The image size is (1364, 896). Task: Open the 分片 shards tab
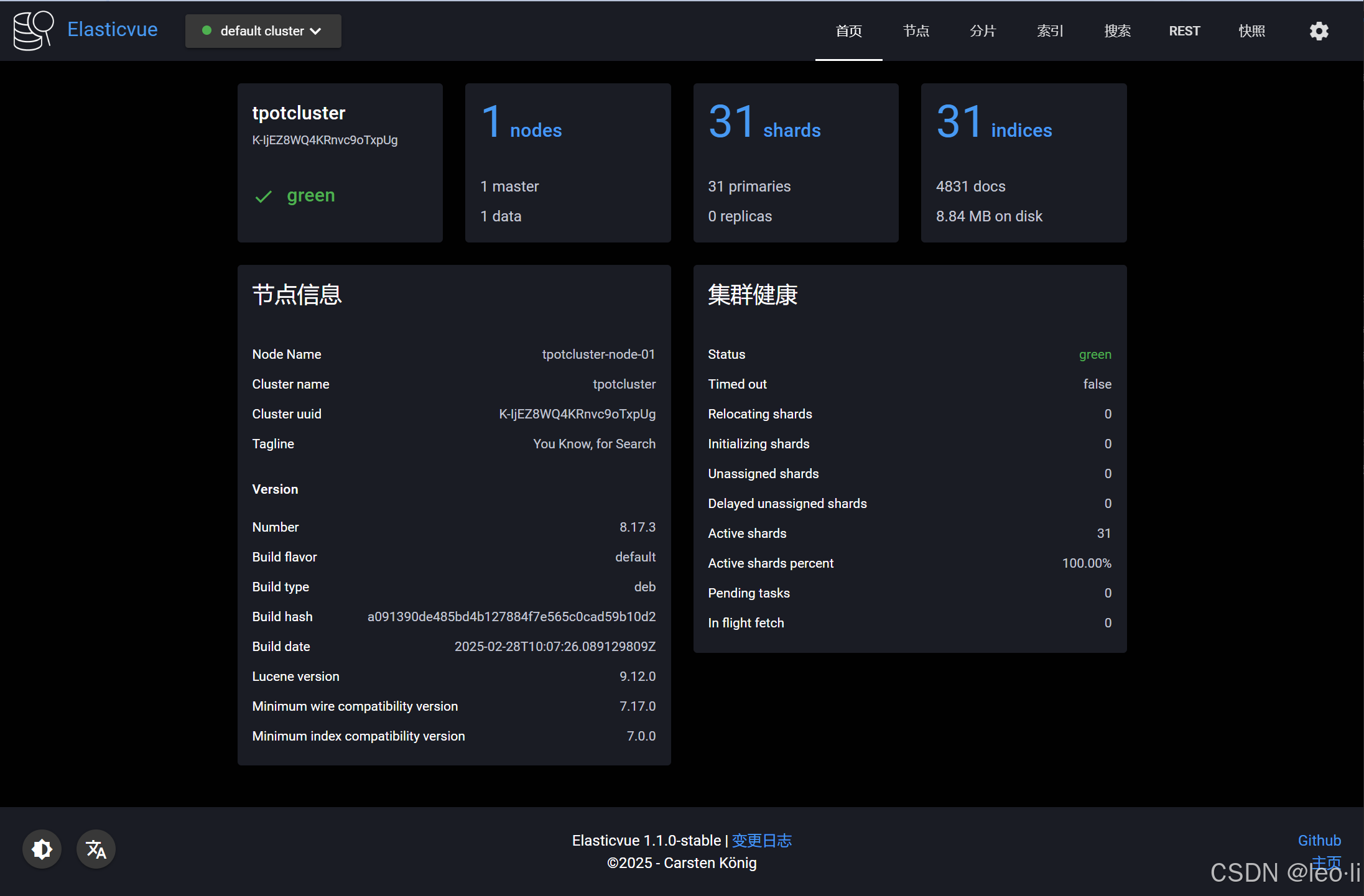(x=983, y=31)
